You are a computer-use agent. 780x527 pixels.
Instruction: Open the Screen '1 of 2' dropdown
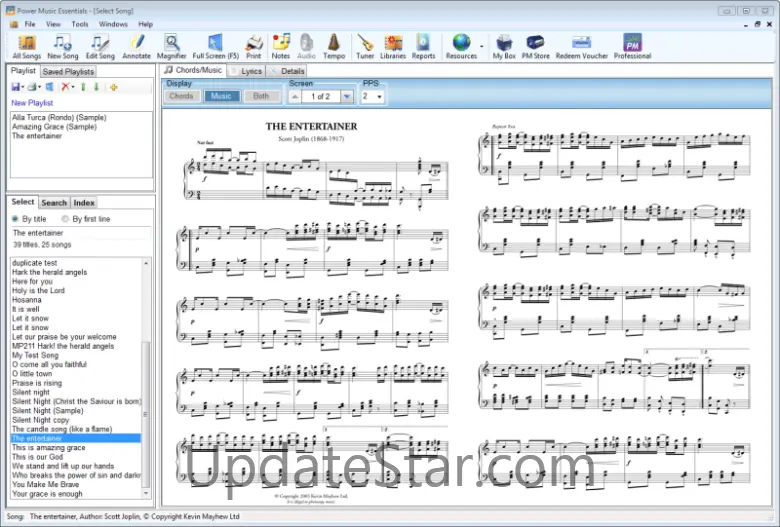click(347, 97)
